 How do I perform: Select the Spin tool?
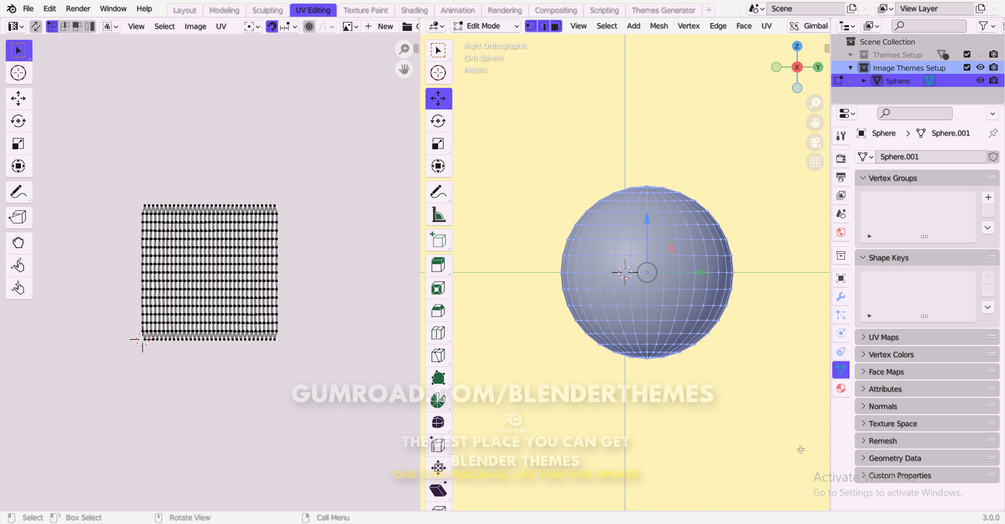click(438, 400)
